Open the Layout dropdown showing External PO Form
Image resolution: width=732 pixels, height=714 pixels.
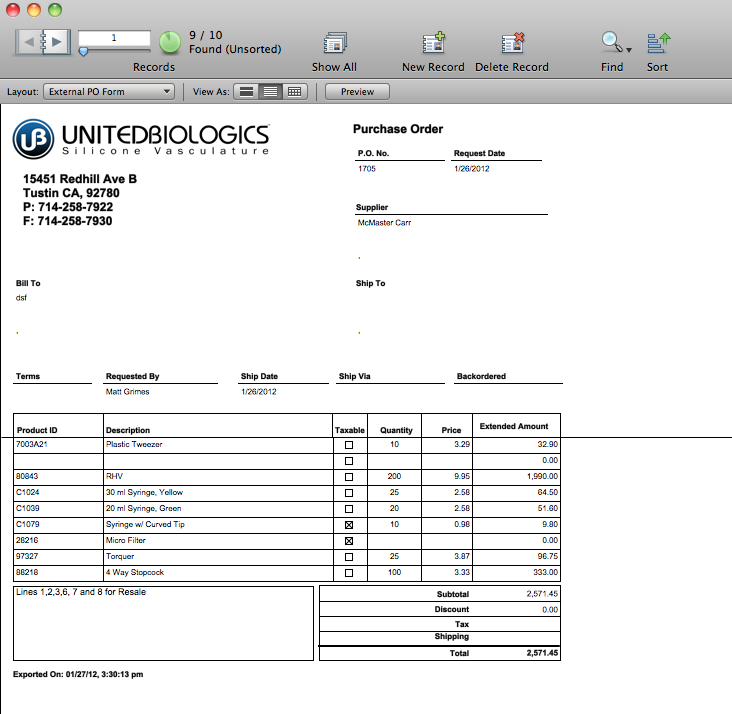109,92
